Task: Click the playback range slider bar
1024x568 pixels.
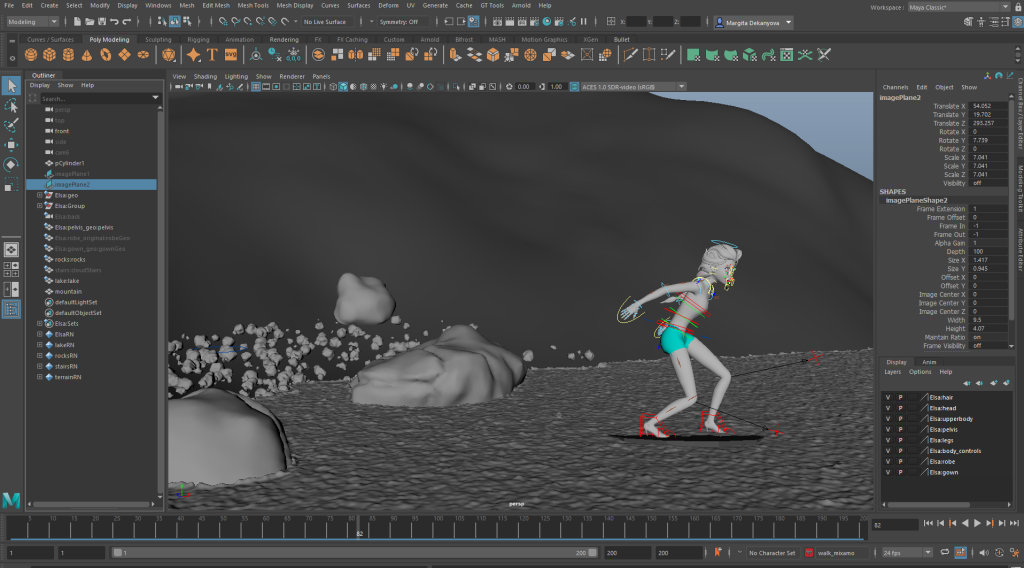Action: [x=355, y=552]
